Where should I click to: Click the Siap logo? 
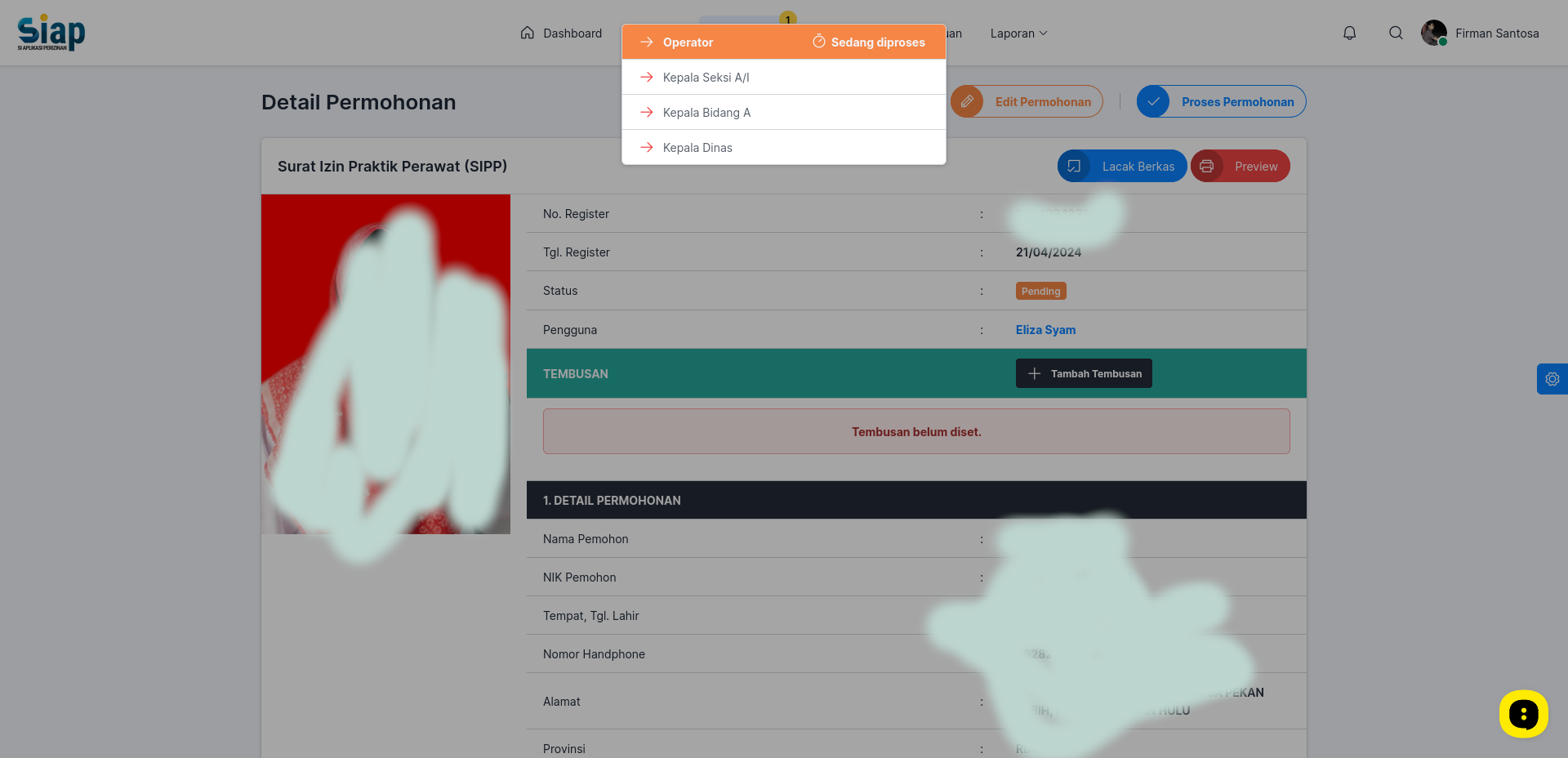[51, 33]
